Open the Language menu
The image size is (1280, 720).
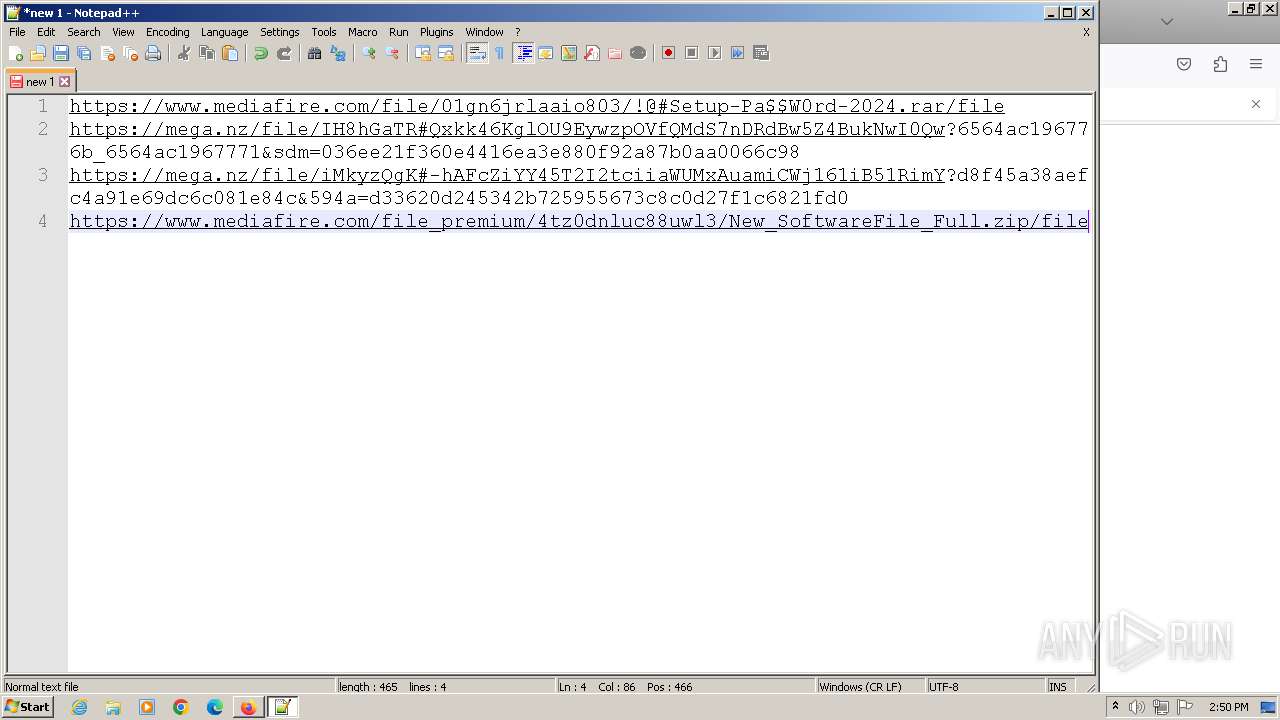224,32
